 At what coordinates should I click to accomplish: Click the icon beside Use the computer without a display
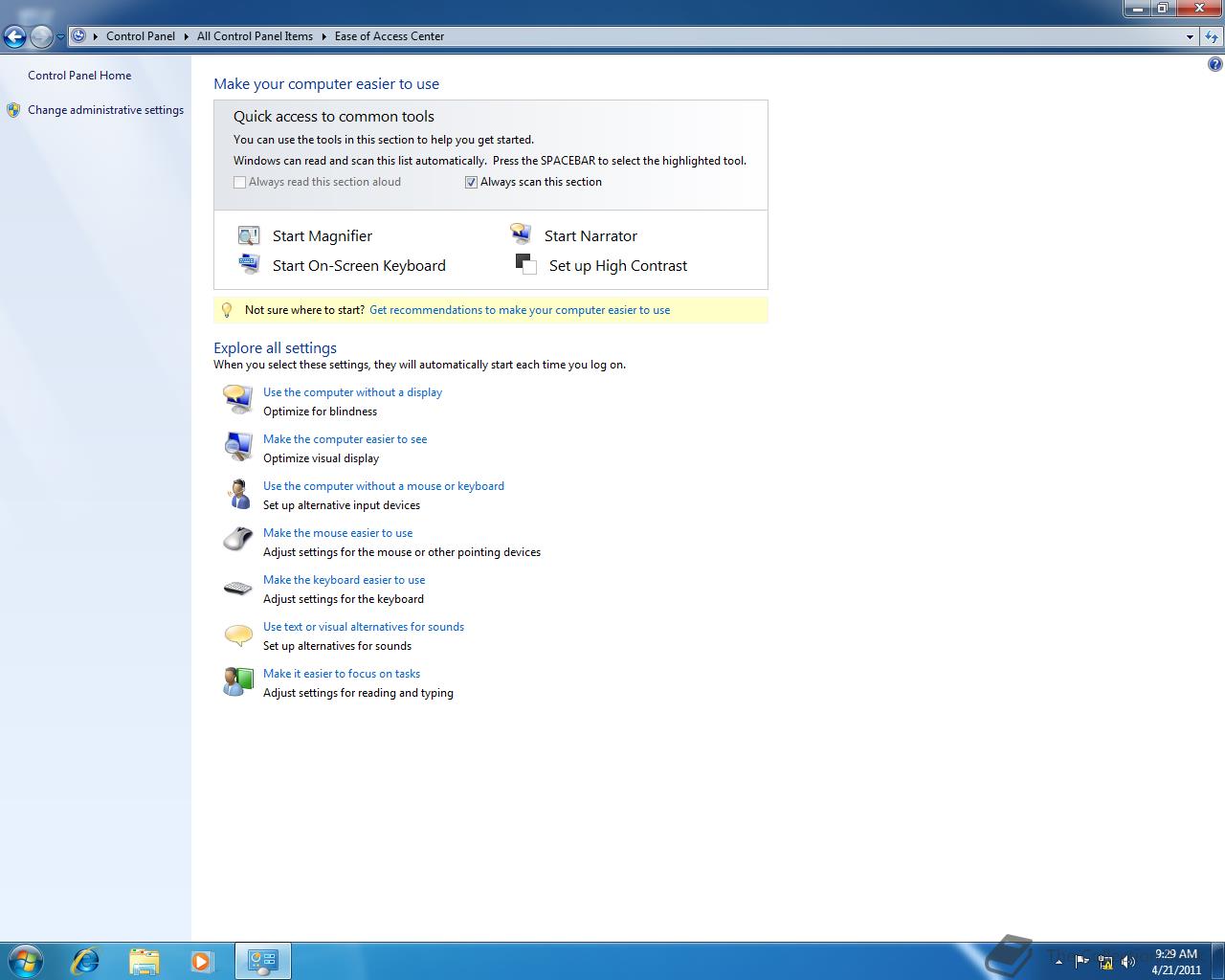[237, 398]
